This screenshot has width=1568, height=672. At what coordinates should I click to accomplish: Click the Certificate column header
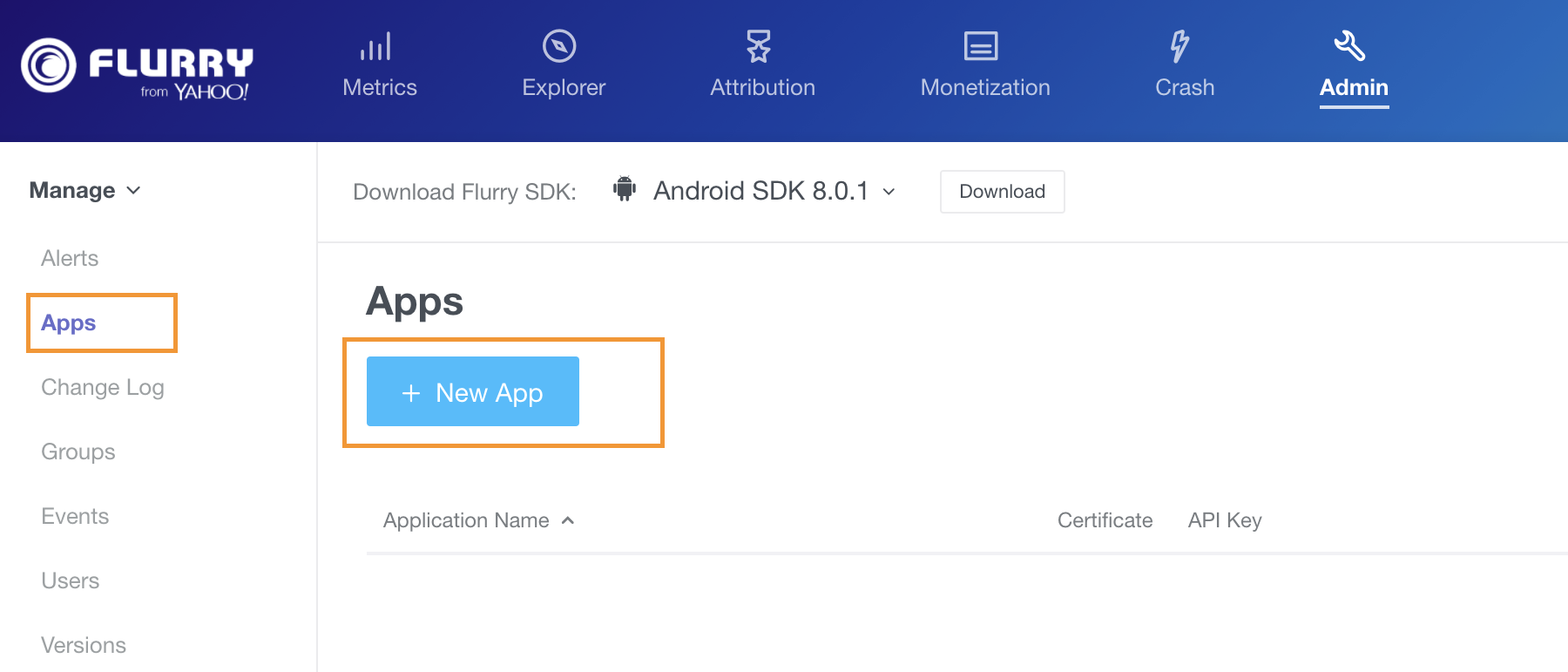(x=1105, y=520)
